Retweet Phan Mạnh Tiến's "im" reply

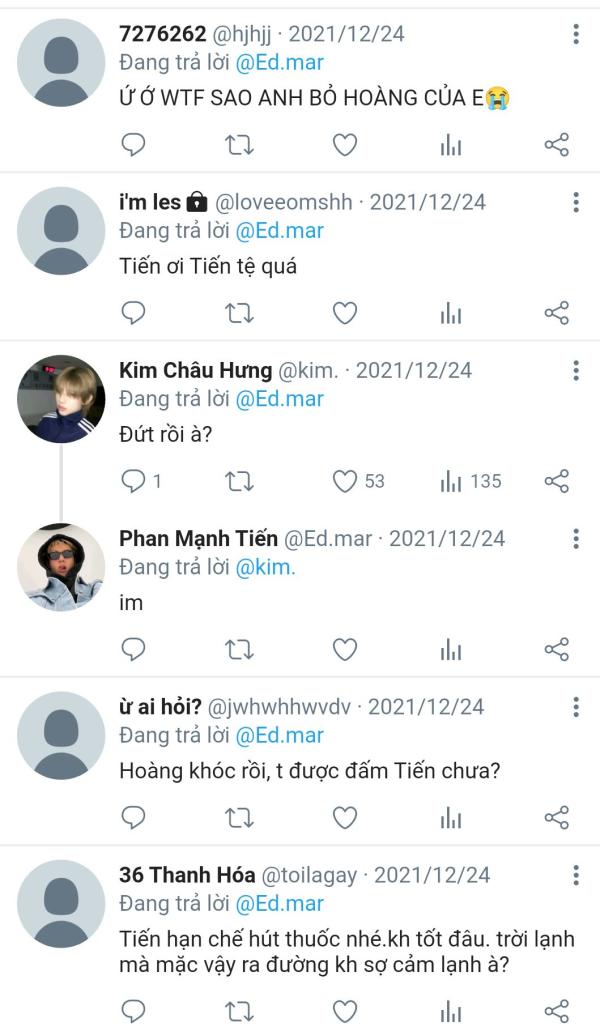[239, 650]
